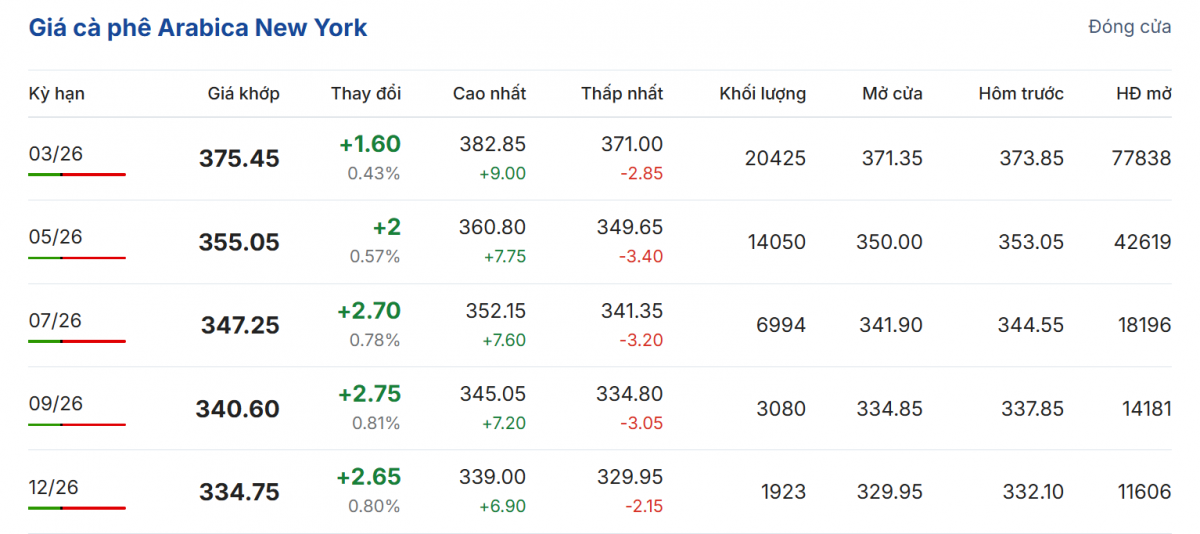Screen dimensions: 1200x534
Task: Select the 05/26 contract term
Action: 56,237
